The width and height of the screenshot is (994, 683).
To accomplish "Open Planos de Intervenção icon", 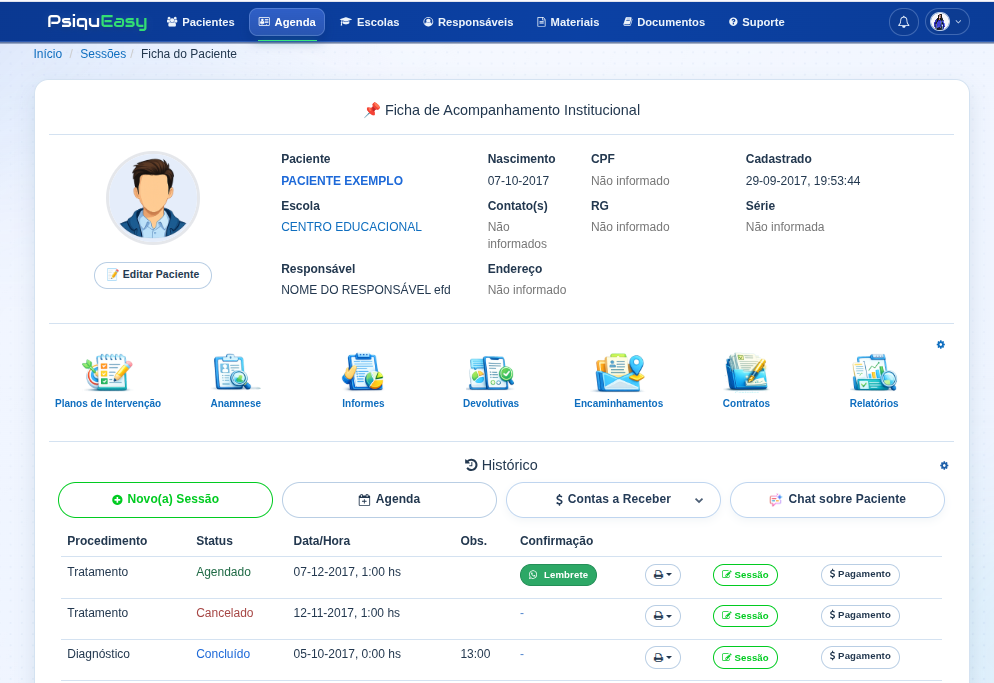I will [x=108, y=372].
